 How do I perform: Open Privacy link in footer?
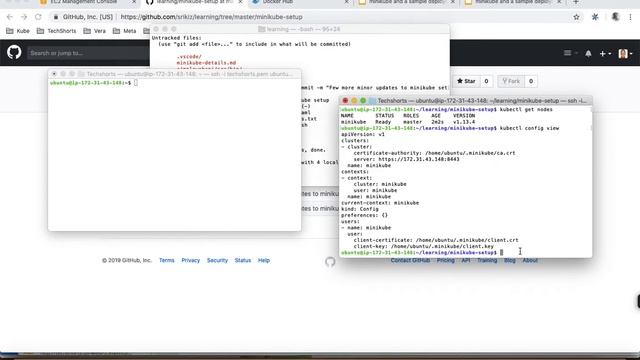(x=191, y=260)
